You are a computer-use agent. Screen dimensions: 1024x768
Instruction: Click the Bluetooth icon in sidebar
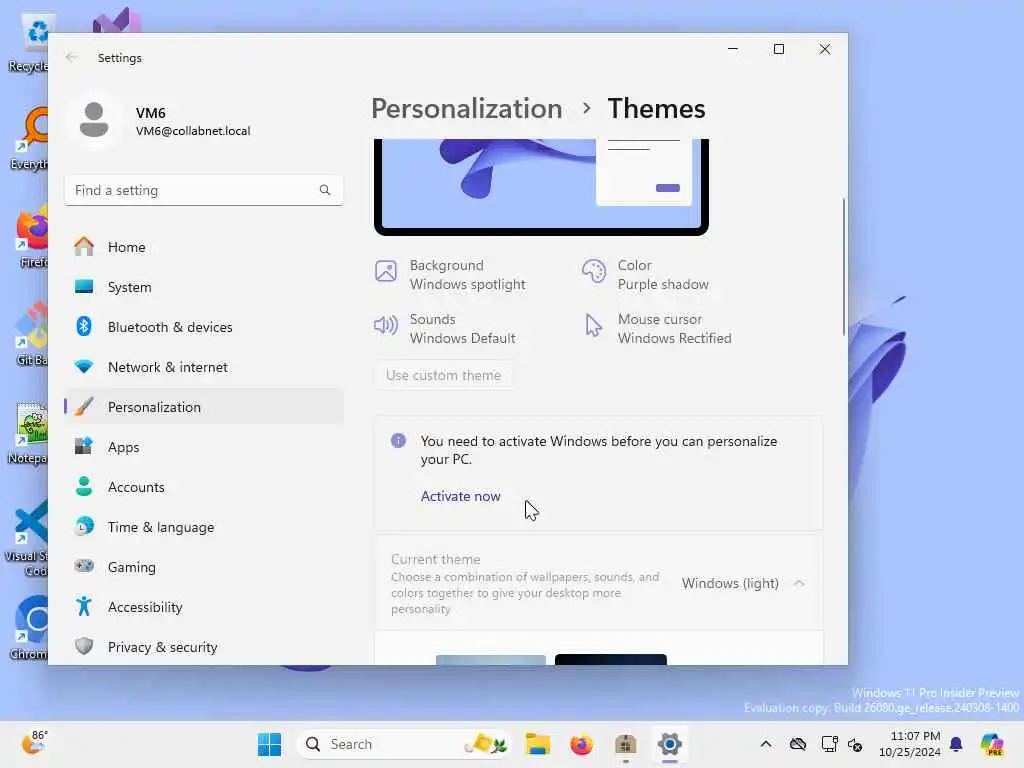tap(84, 327)
